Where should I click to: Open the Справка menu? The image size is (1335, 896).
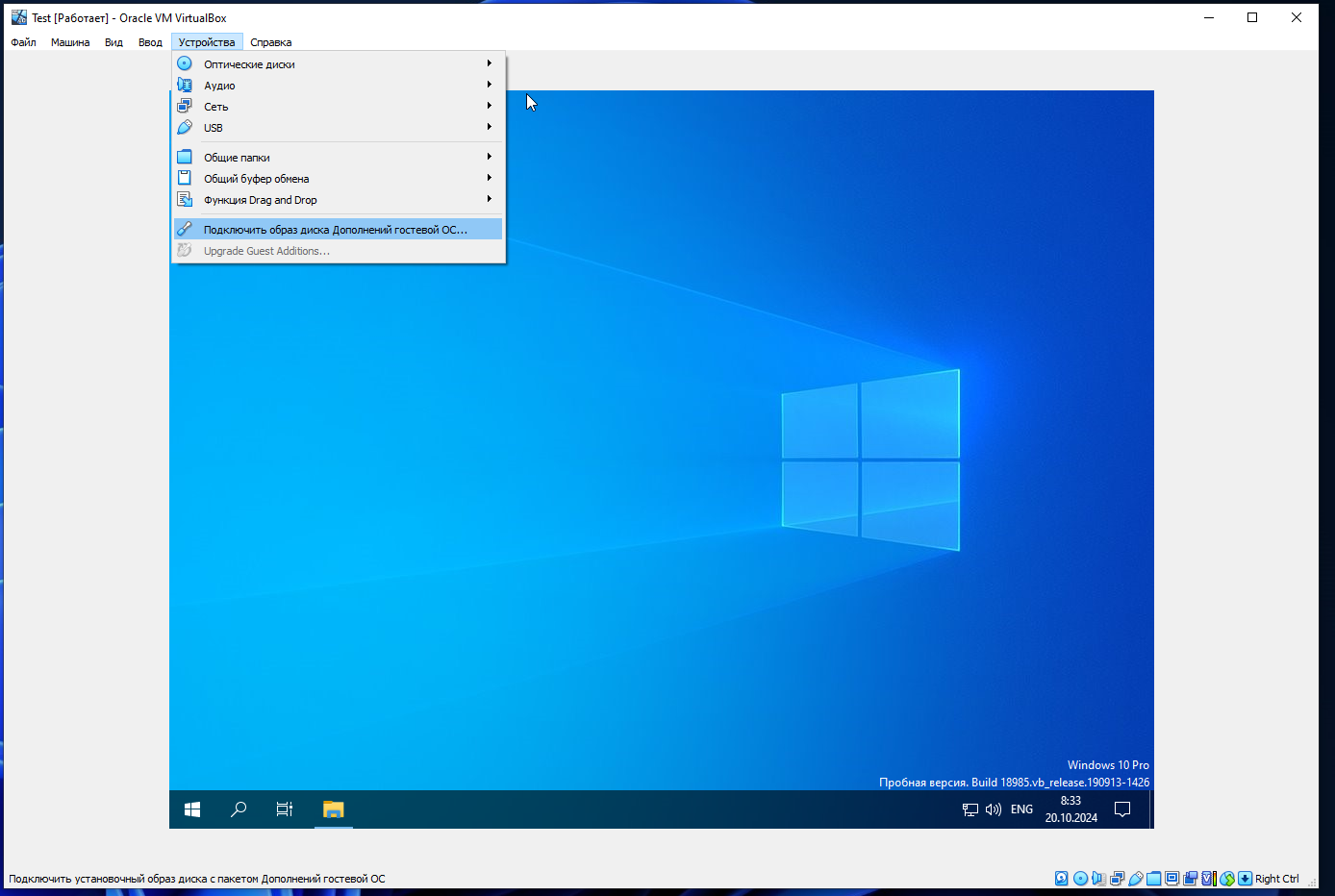271,42
